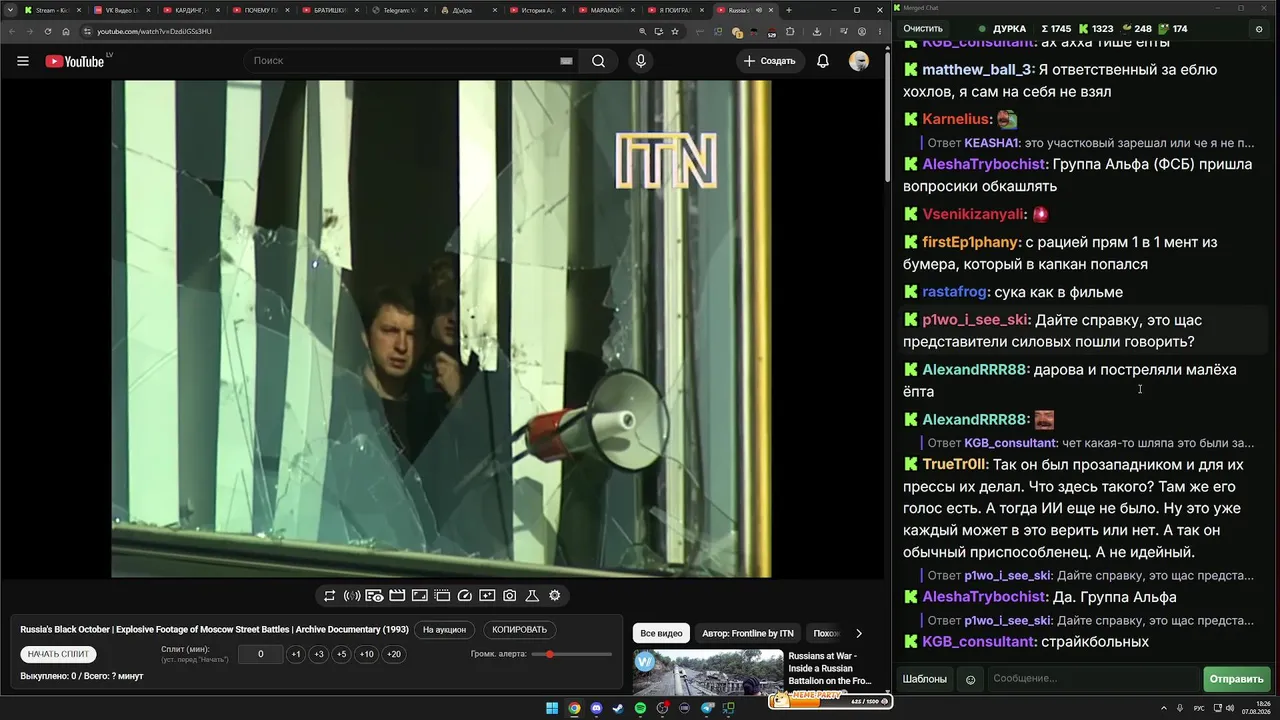Open the YouTube hamburger guide menu
Viewport: 1280px width, 720px height.
(x=23, y=61)
